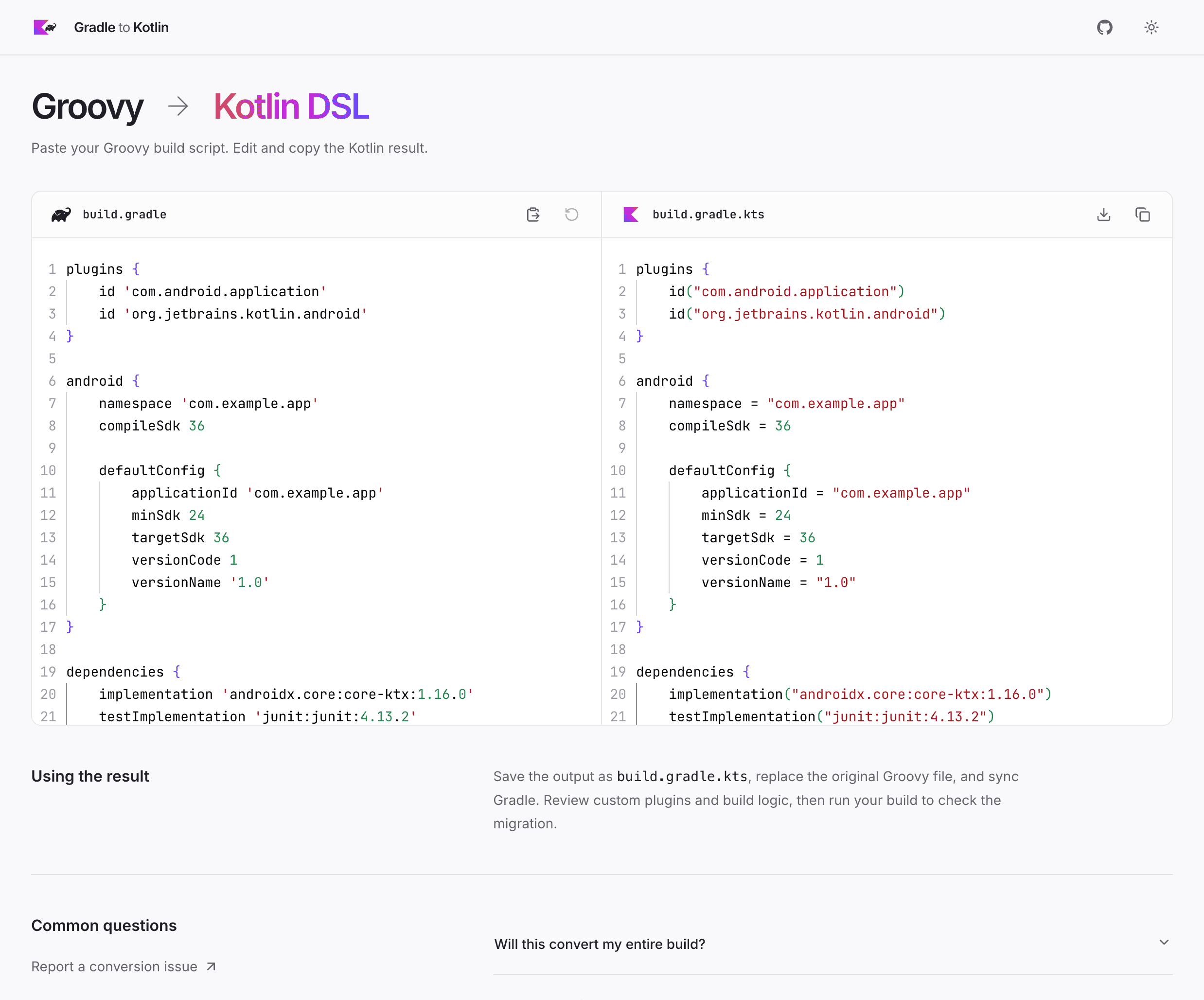Click Kotlin line 'targetSdk = 36'
1204x1000 pixels.
click(x=758, y=538)
